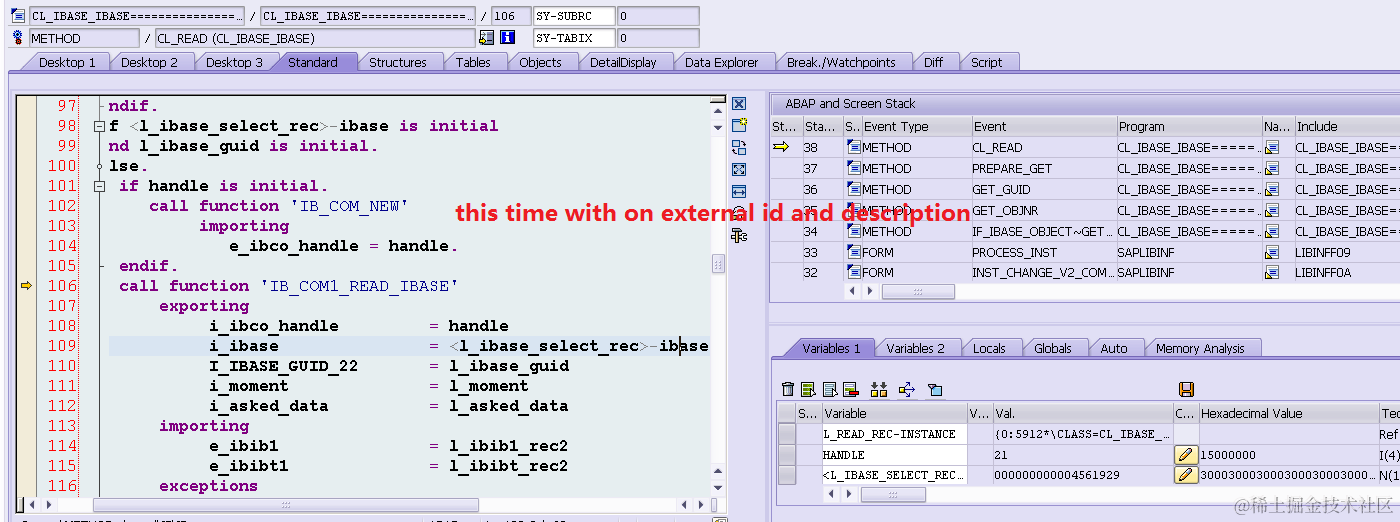
Task: Open the Objects tab
Action: click(540, 62)
